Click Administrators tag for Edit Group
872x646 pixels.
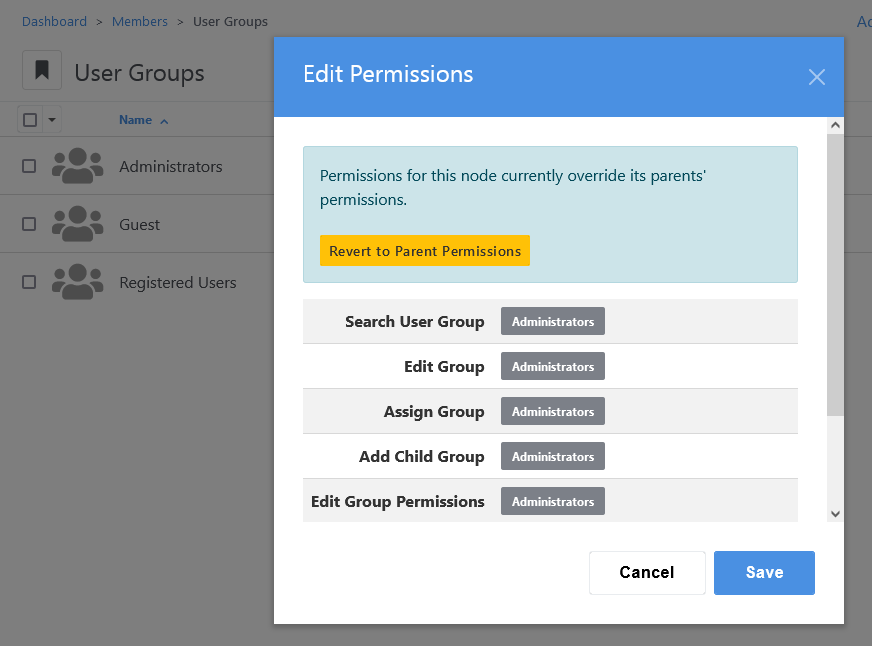(x=552, y=366)
